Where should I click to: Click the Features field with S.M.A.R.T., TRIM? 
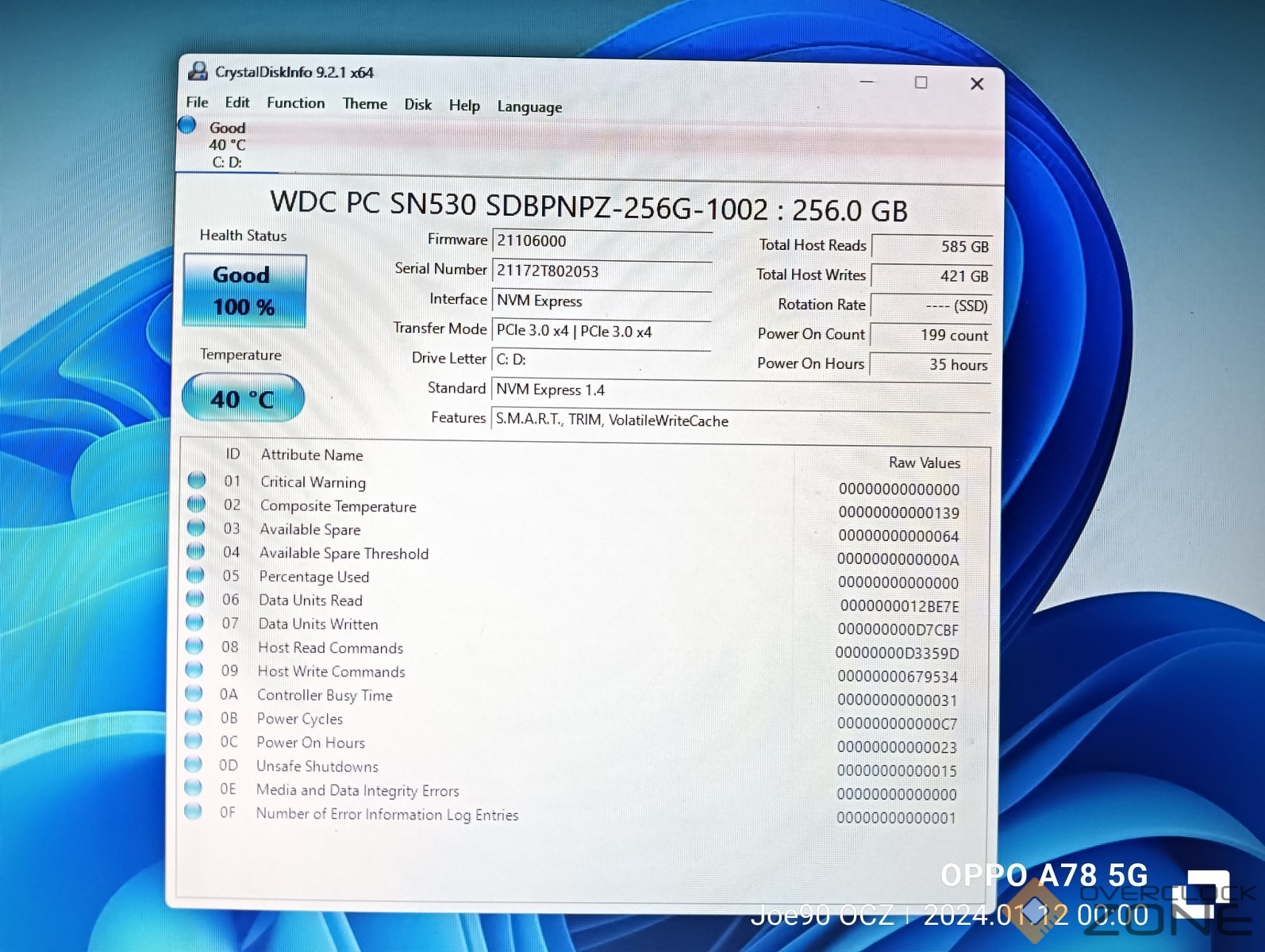(x=741, y=420)
